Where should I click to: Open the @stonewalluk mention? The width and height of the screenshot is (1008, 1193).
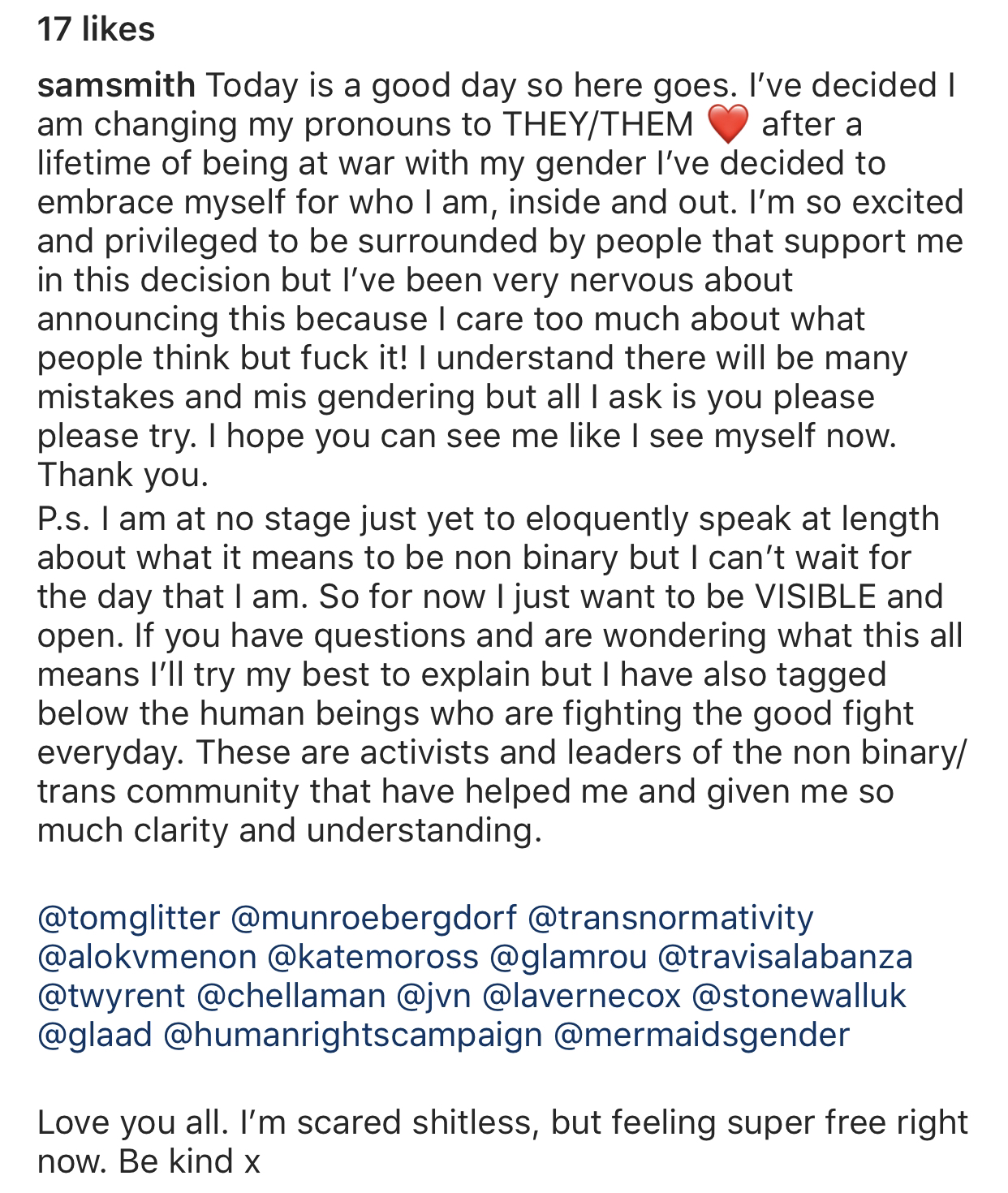click(x=799, y=996)
